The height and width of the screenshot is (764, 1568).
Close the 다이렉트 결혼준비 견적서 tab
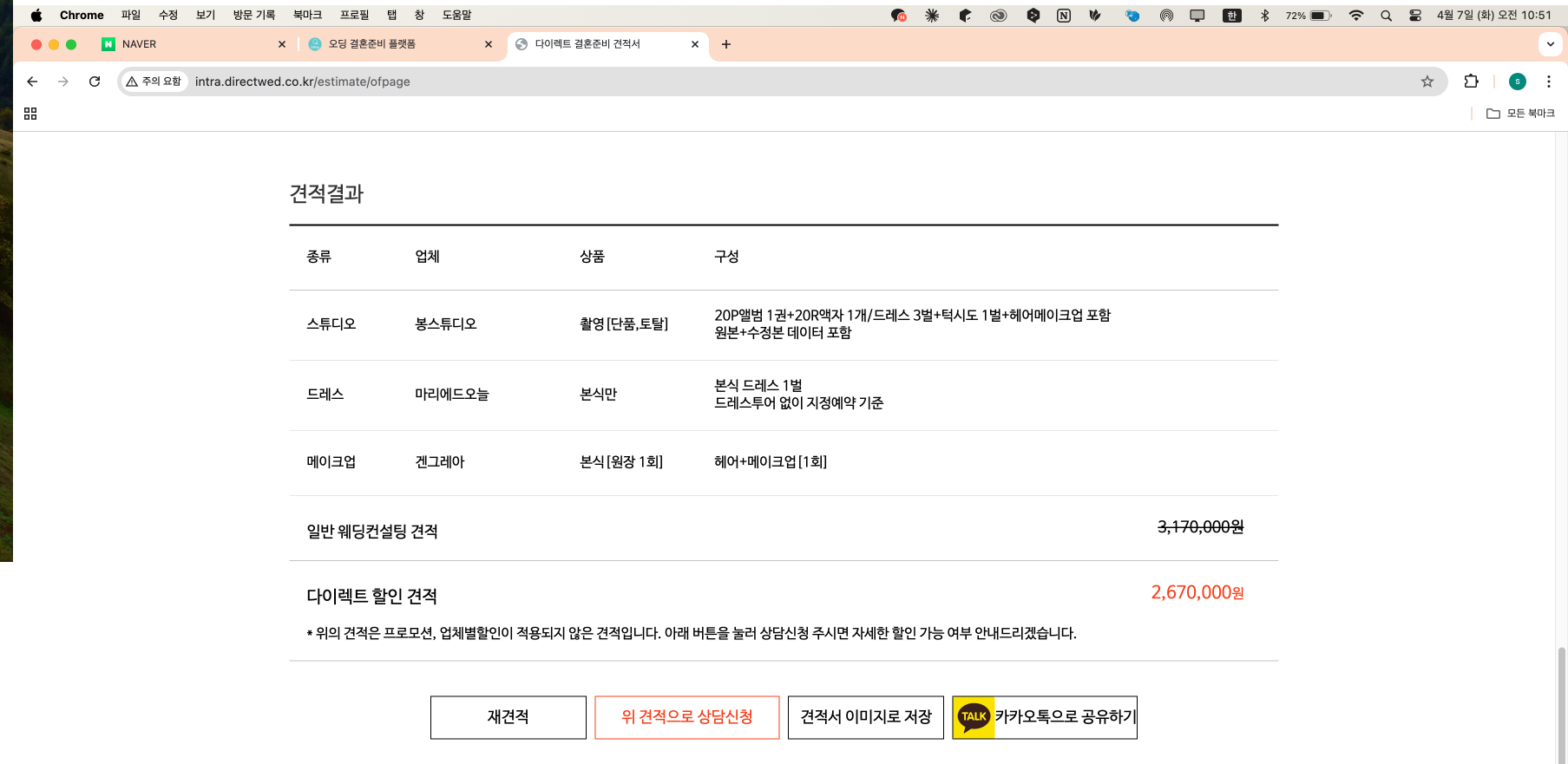(x=695, y=44)
